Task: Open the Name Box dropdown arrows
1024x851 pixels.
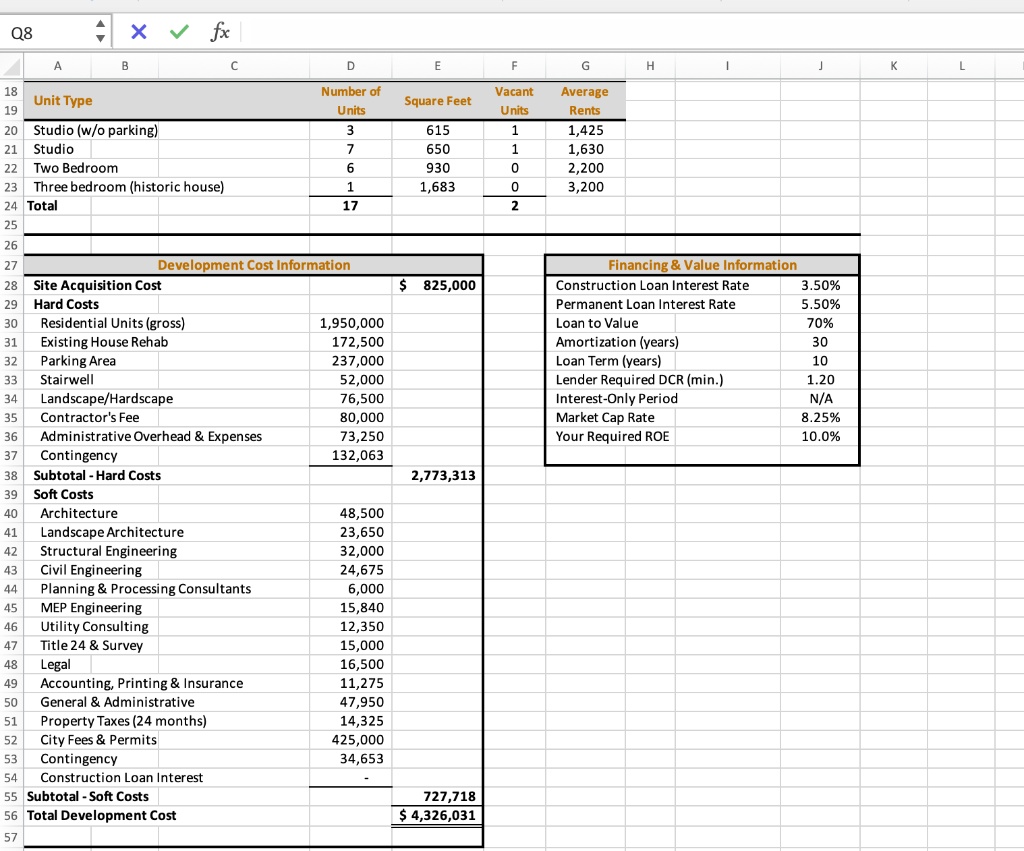Action: pos(99,32)
